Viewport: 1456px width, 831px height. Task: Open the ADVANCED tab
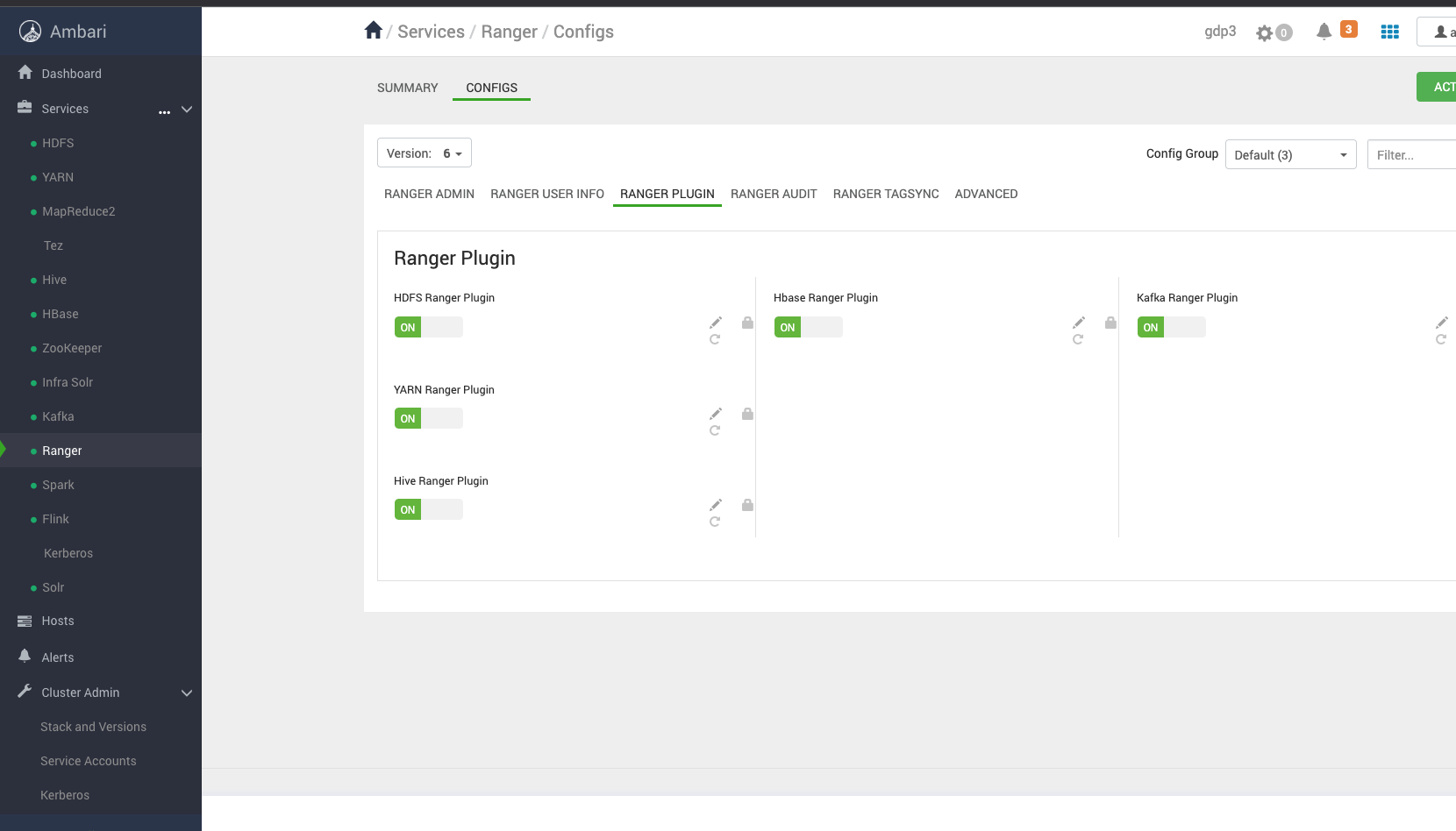click(x=987, y=194)
